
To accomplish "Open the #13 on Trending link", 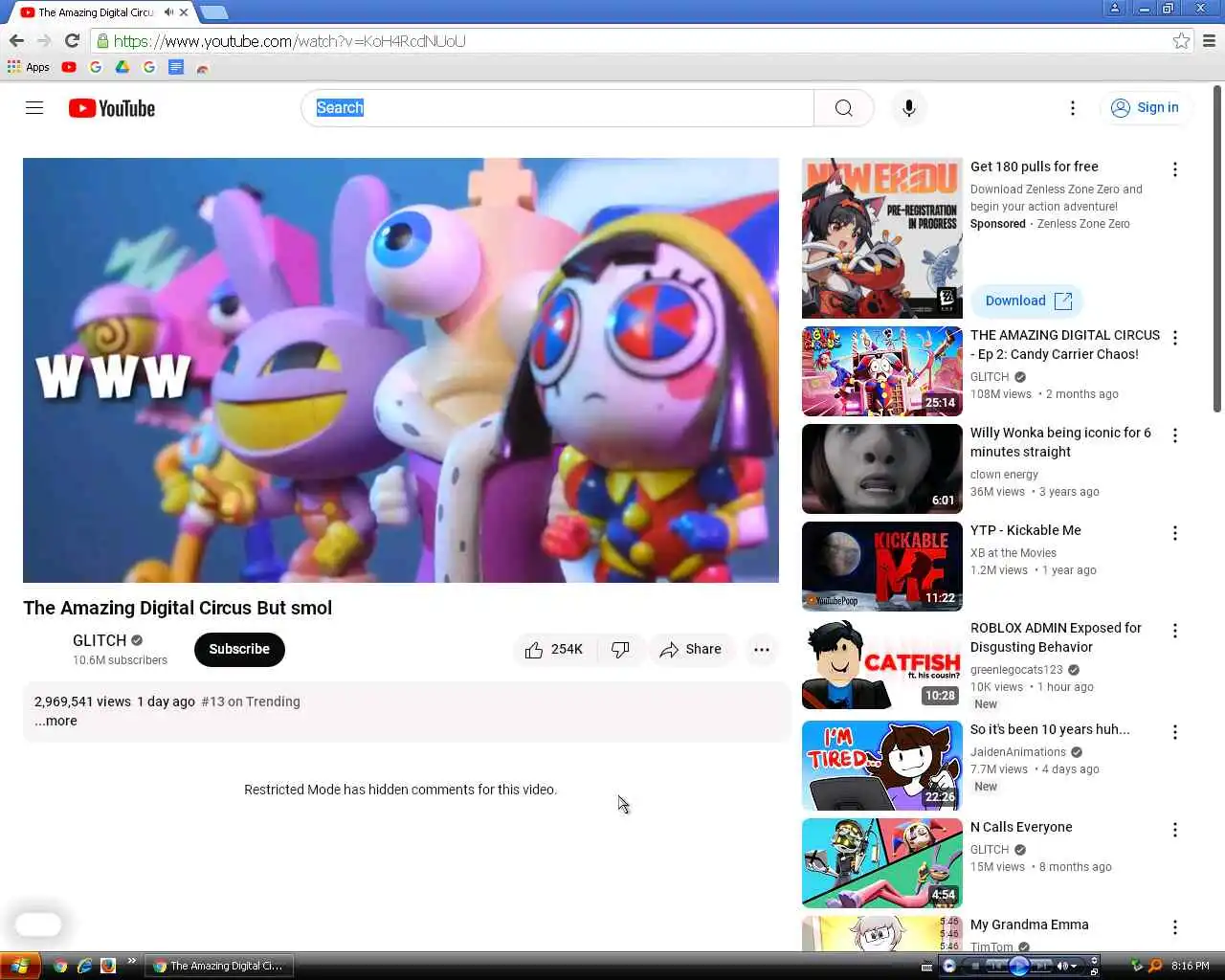I will 251,702.
